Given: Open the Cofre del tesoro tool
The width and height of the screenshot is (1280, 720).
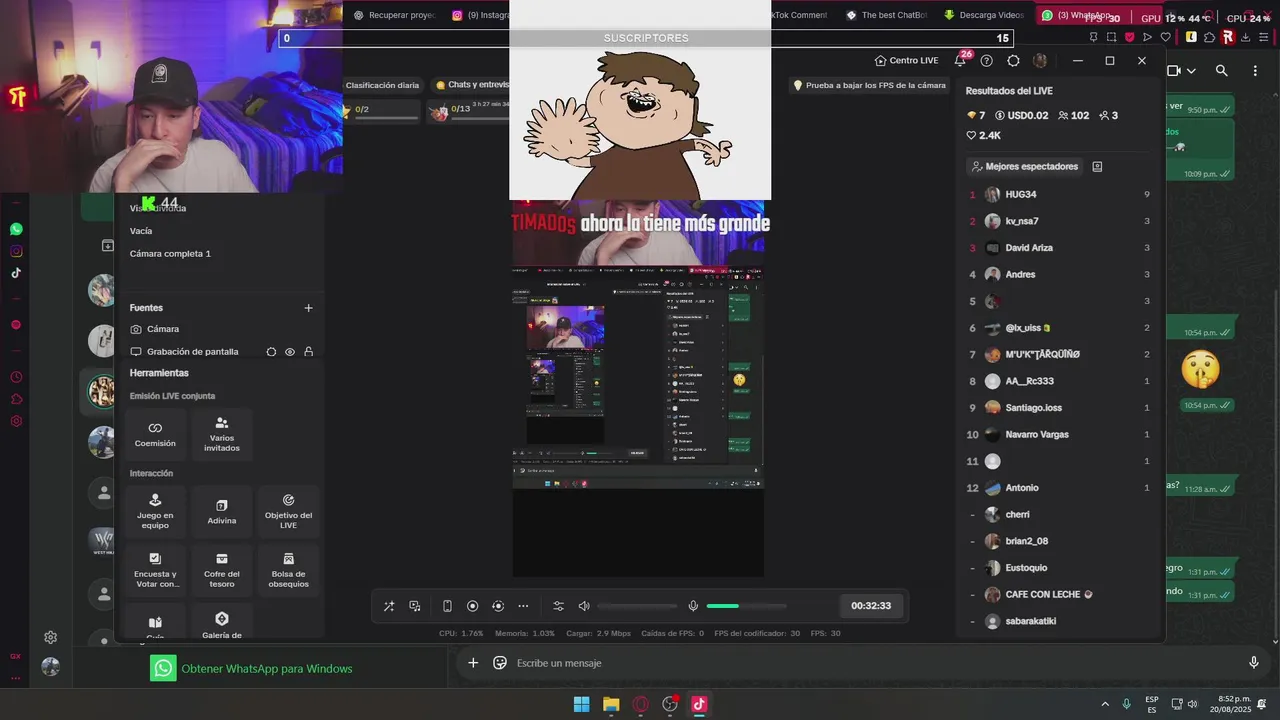Looking at the screenshot, I should pyautogui.click(x=222, y=569).
